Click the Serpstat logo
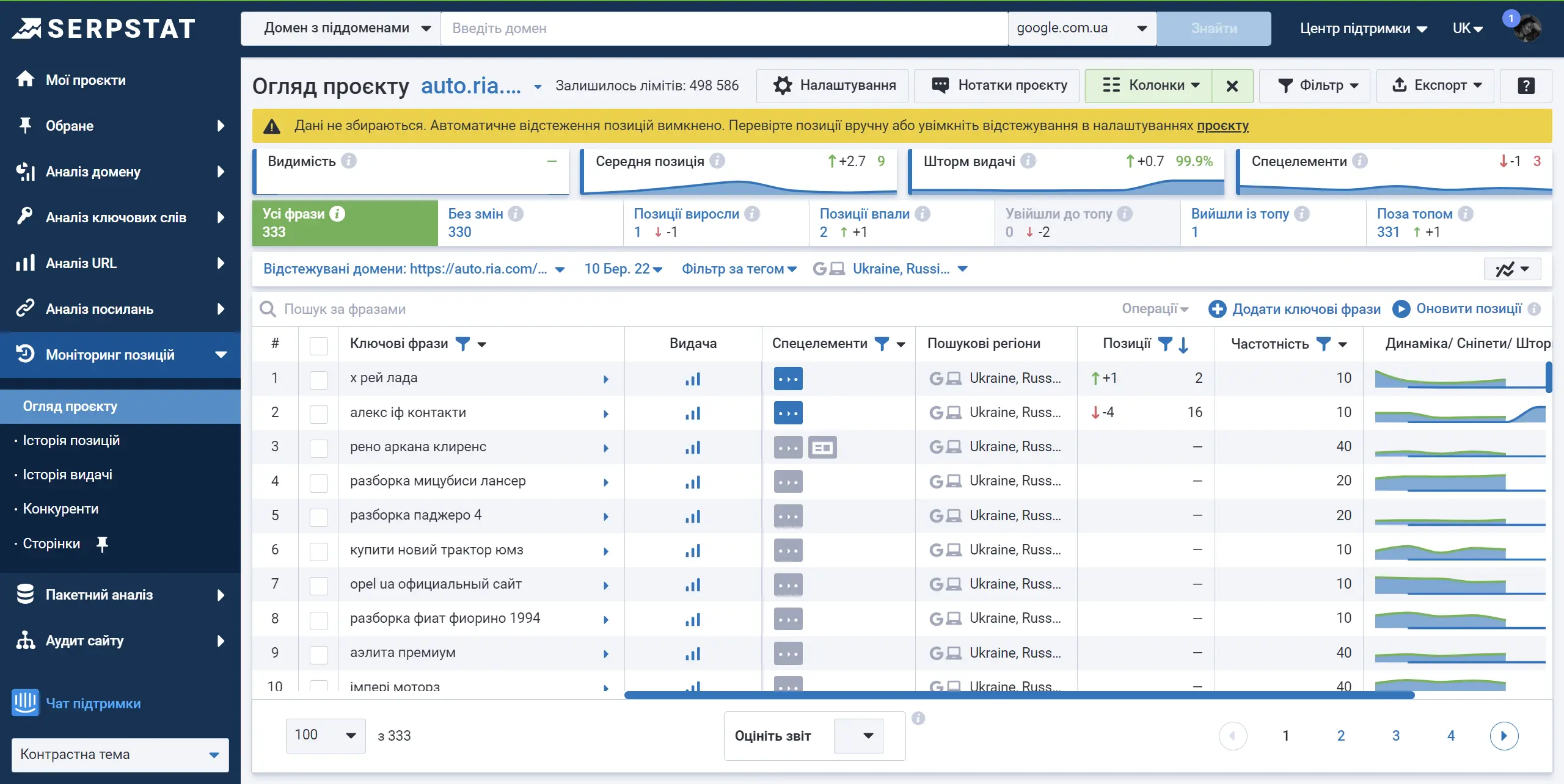The width and height of the screenshot is (1564, 784). coord(104,28)
